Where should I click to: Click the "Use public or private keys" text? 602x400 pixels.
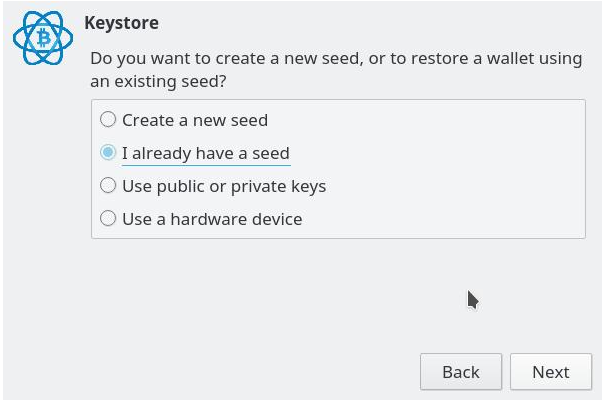(x=224, y=186)
